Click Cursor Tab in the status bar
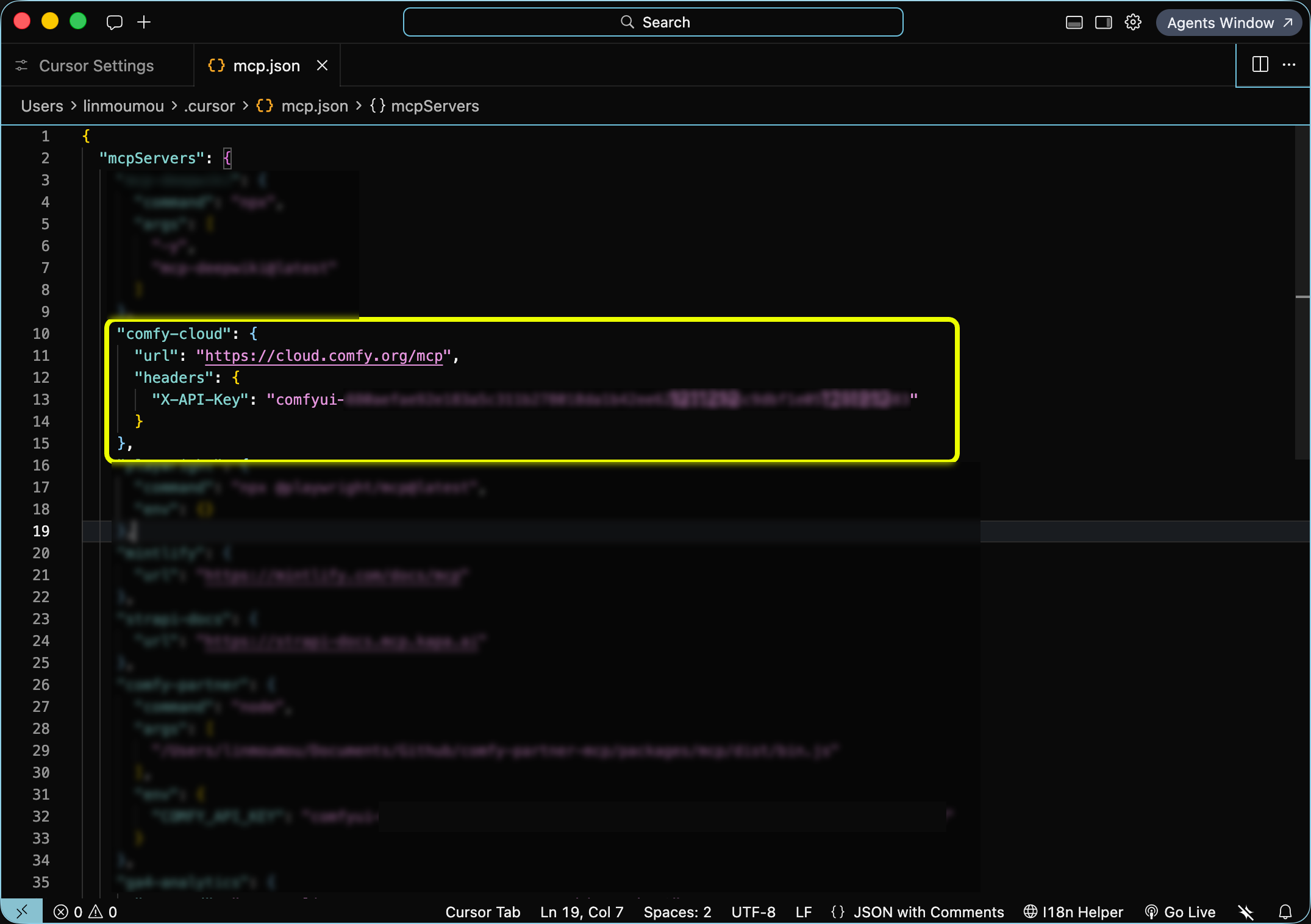 pos(483,912)
